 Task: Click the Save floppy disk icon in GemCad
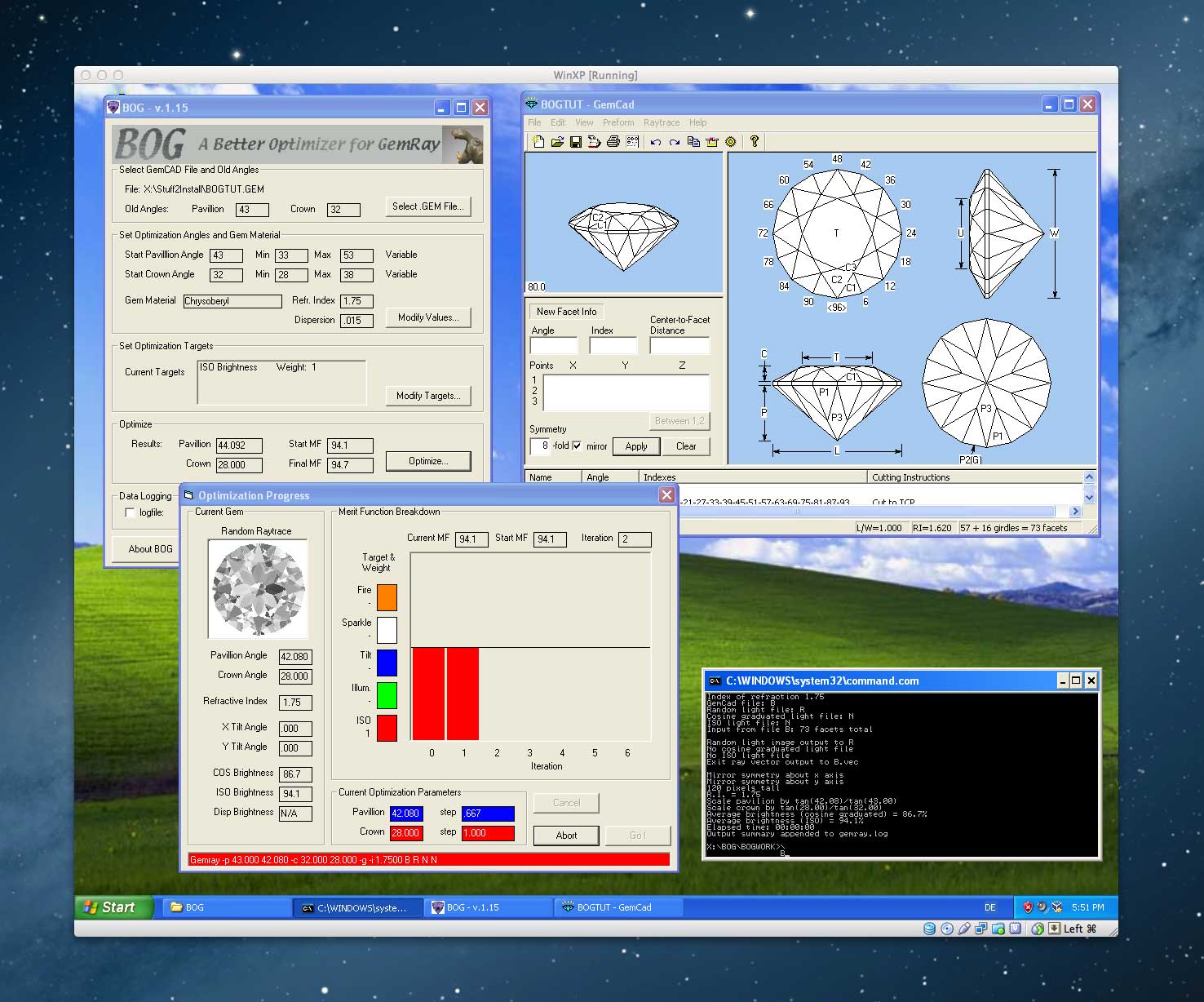(x=576, y=142)
